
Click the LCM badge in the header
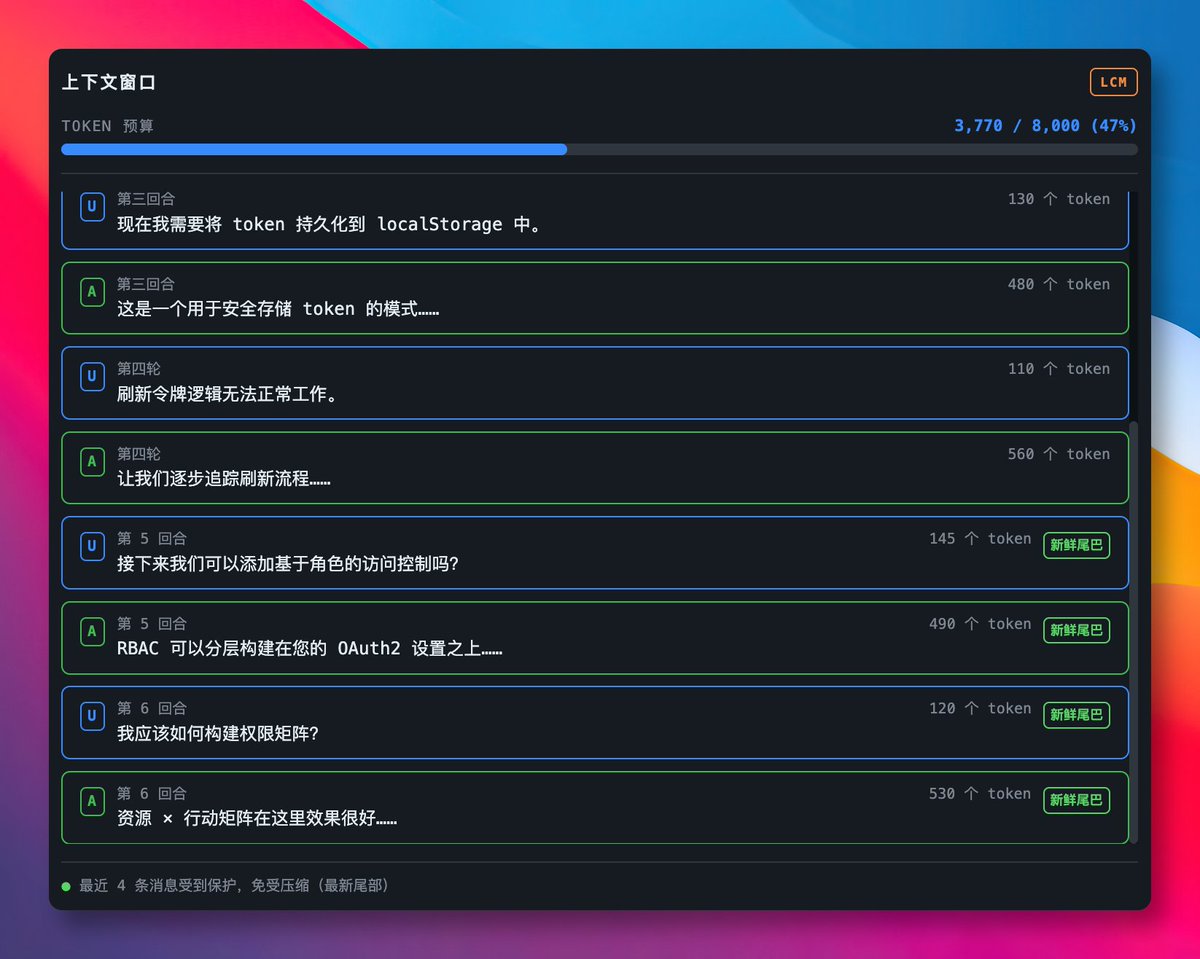[1113, 82]
